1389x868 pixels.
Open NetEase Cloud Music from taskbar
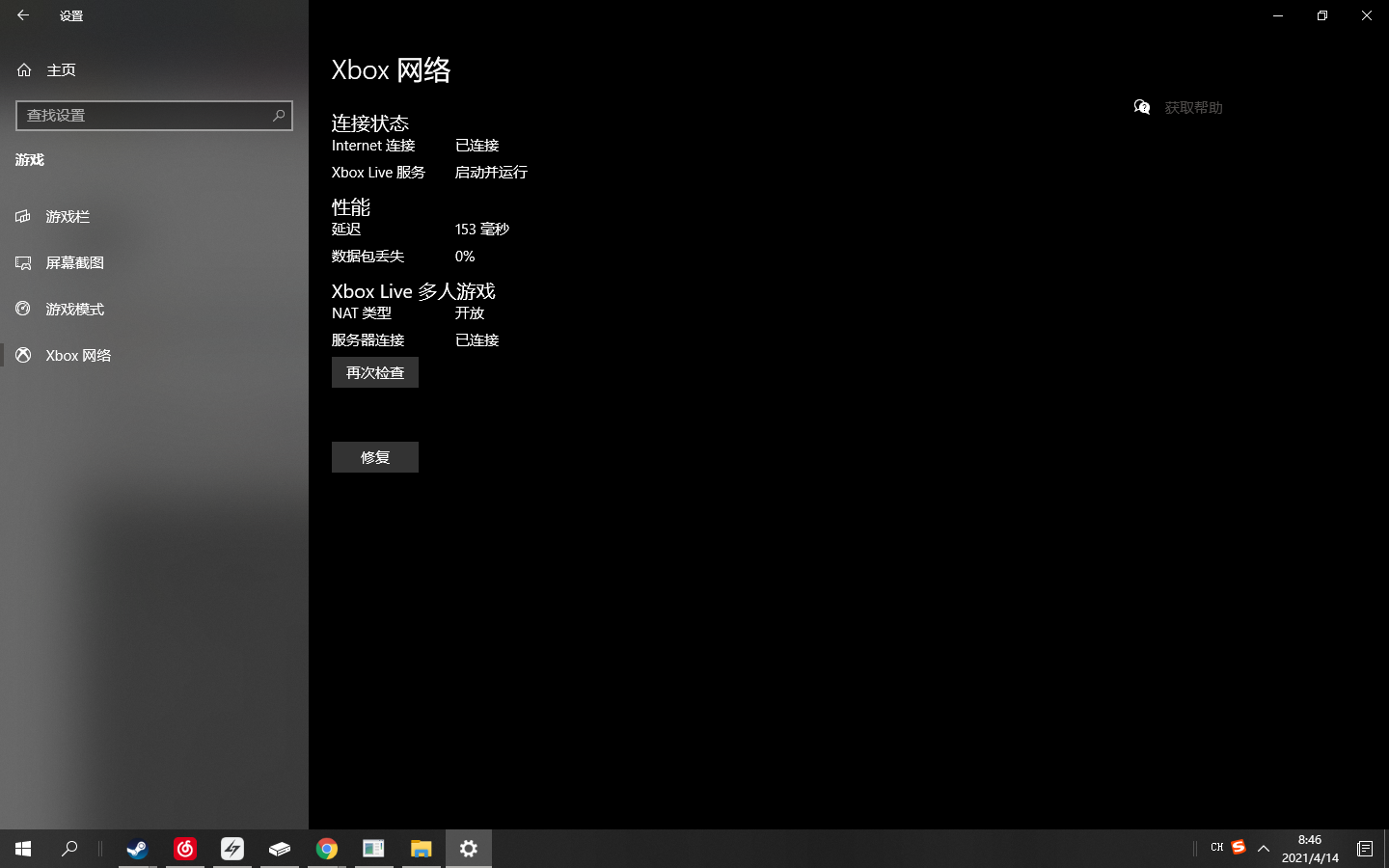(x=185, y=849)
